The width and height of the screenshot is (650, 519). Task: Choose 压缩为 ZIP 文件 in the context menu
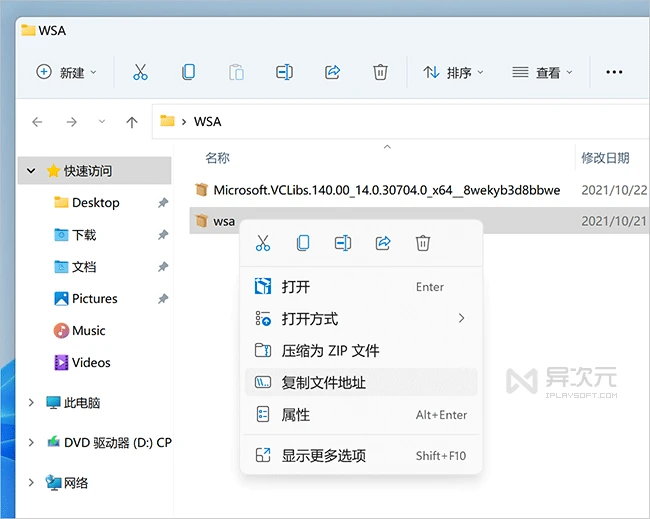[x=330, y=351]
